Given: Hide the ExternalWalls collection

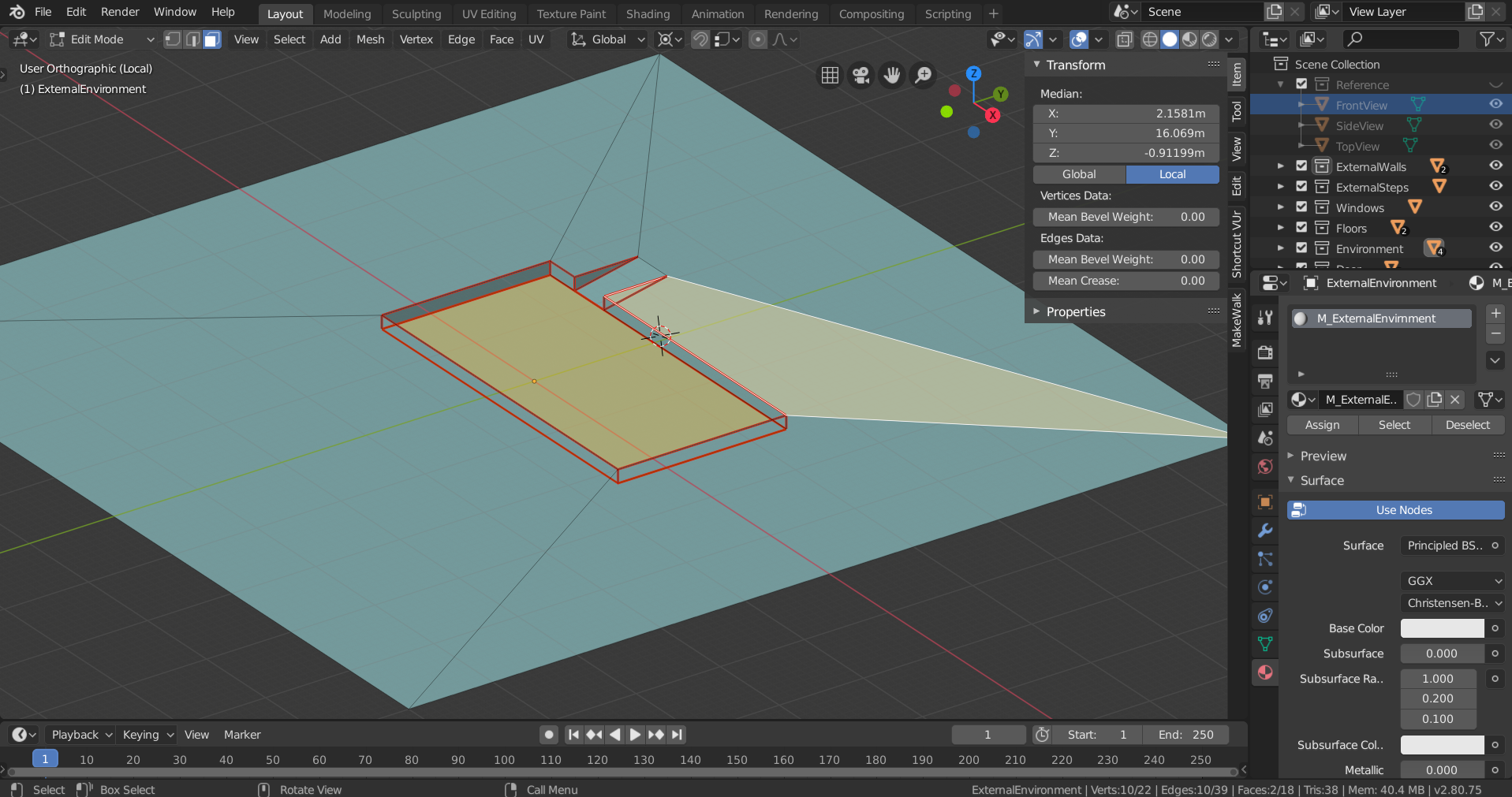Looking at the screenshot, I should point(1495,166).
